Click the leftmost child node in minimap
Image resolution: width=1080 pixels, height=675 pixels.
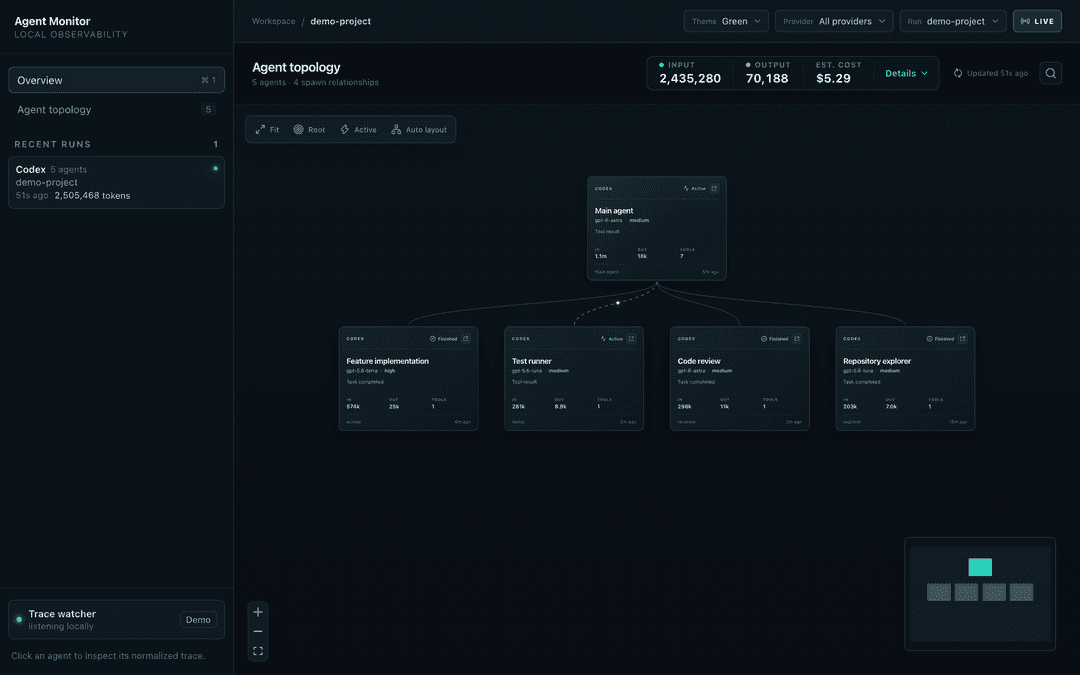pos(939,592)
